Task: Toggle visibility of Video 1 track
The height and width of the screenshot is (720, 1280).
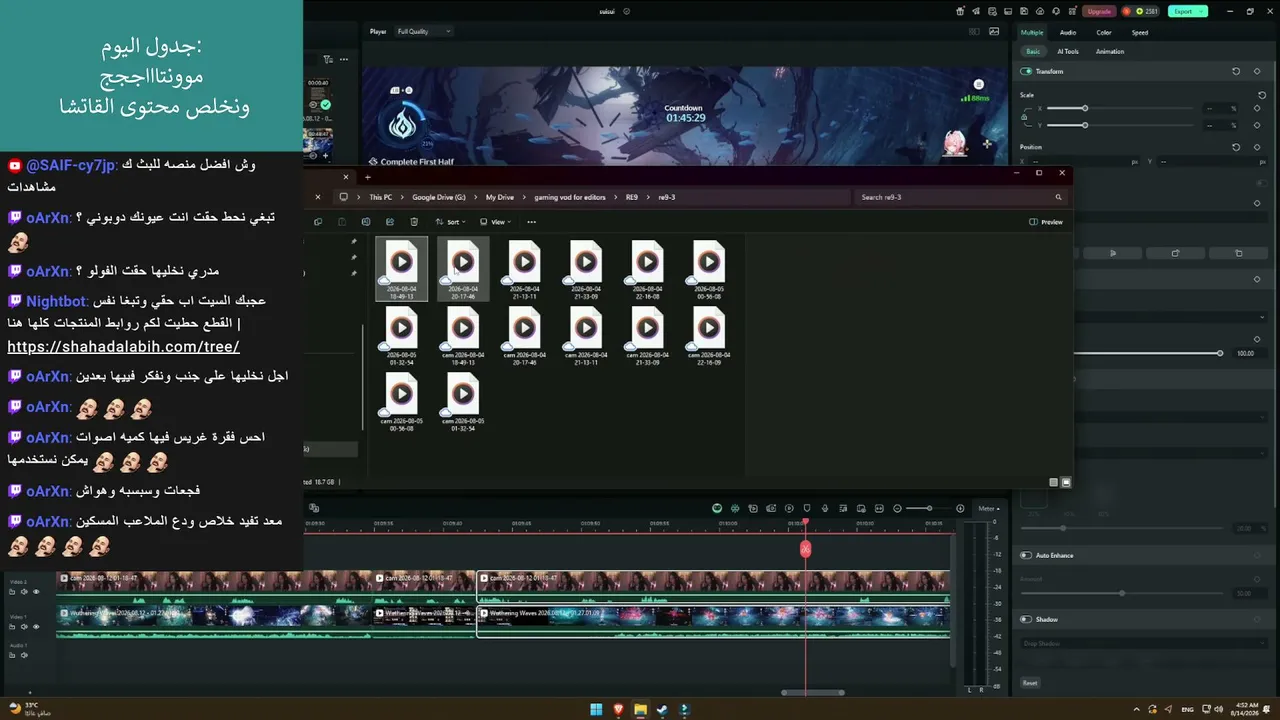Action: 36,627
